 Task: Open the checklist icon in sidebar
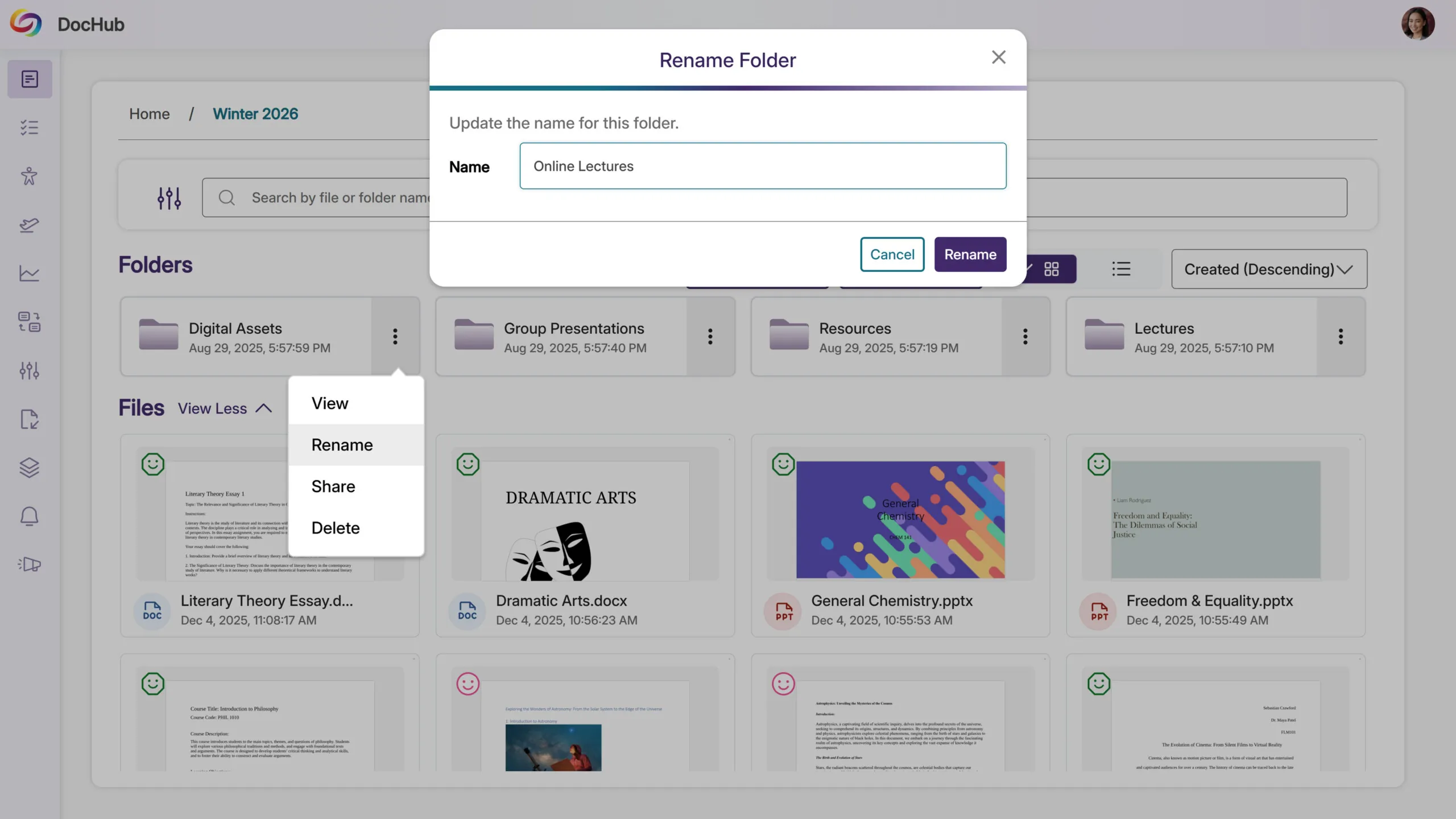[x=30, y=127]
